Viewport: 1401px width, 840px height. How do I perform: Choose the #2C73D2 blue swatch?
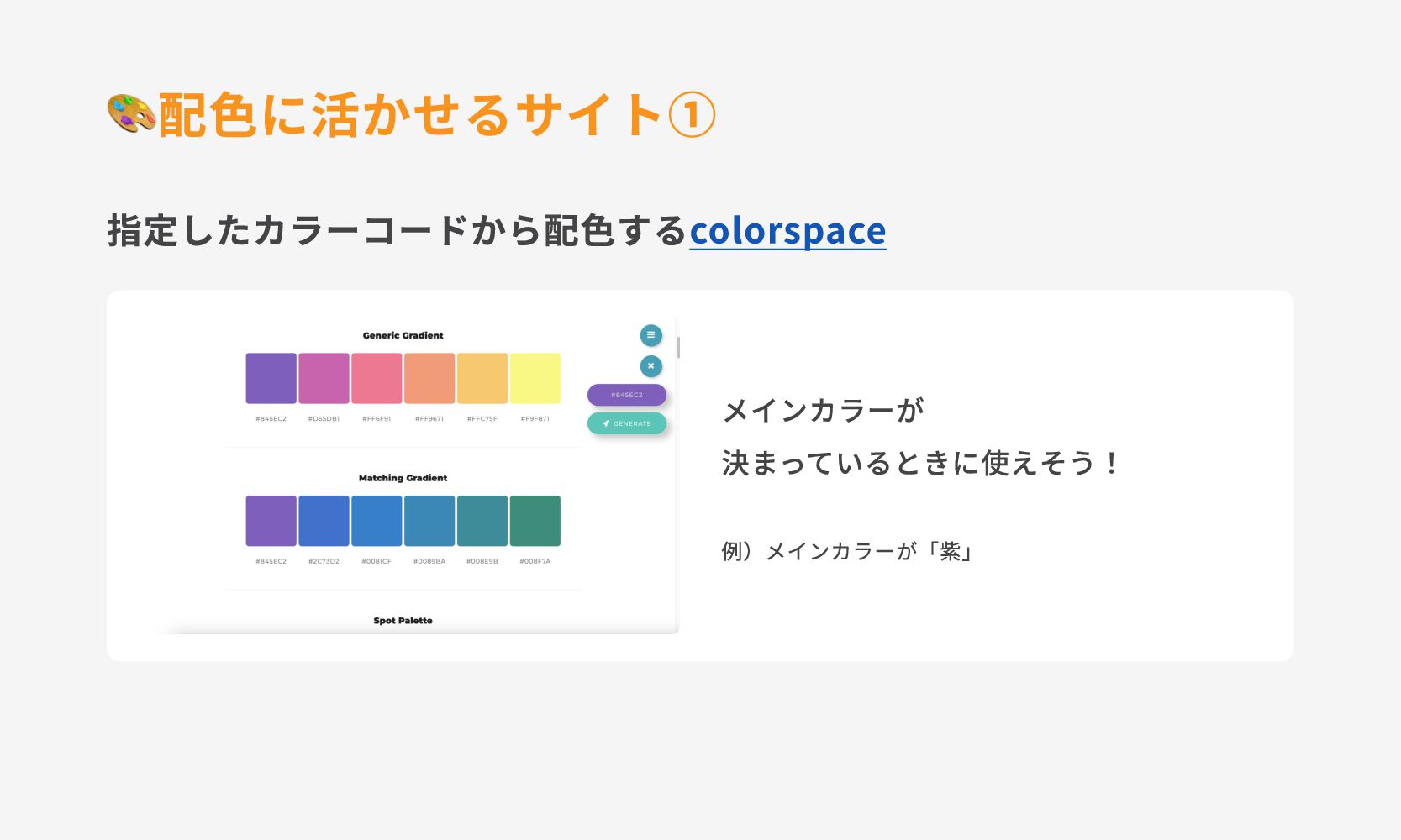click(x=324, y=521)
